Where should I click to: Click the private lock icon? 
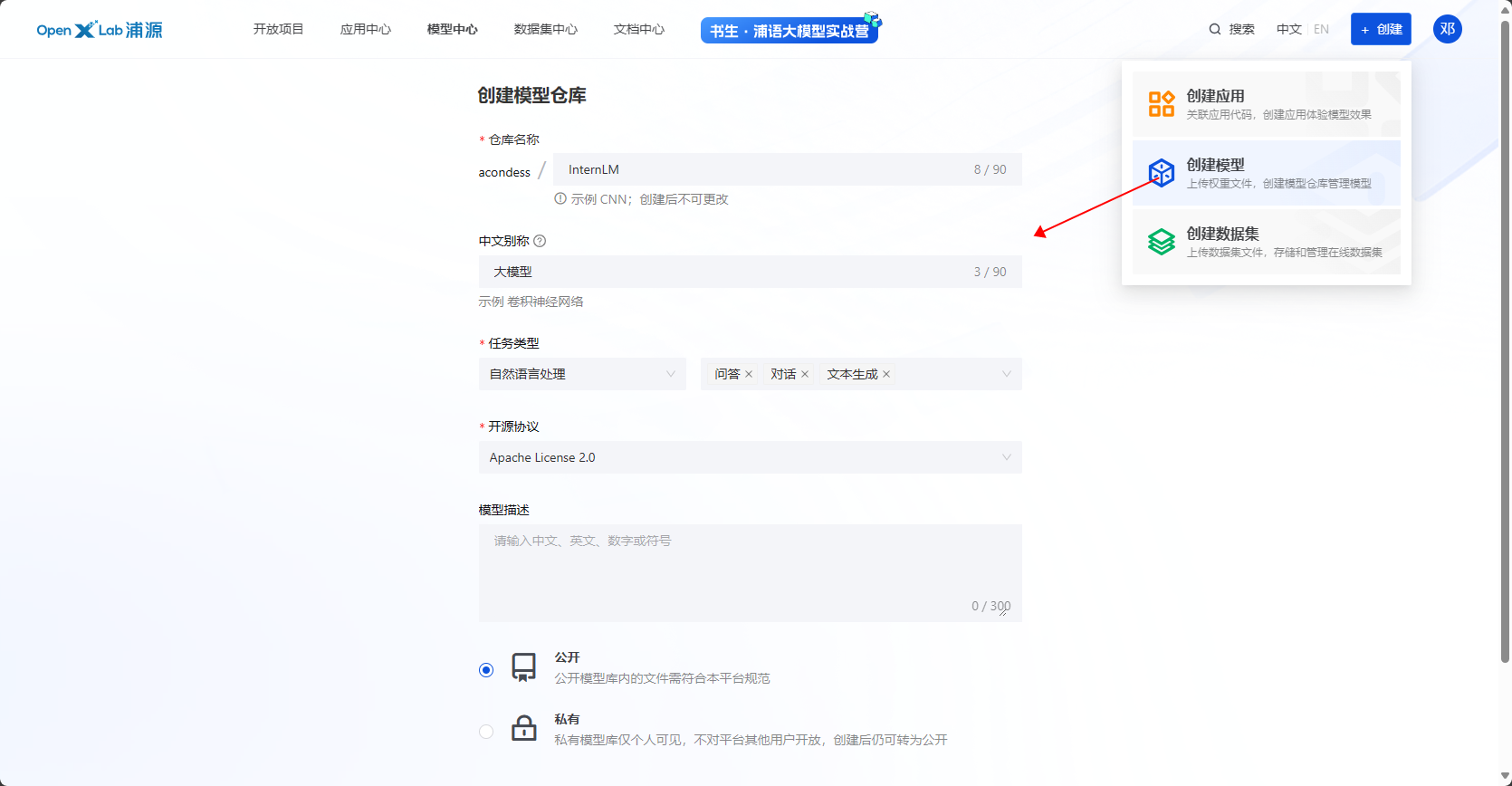[x=523, y=728]
